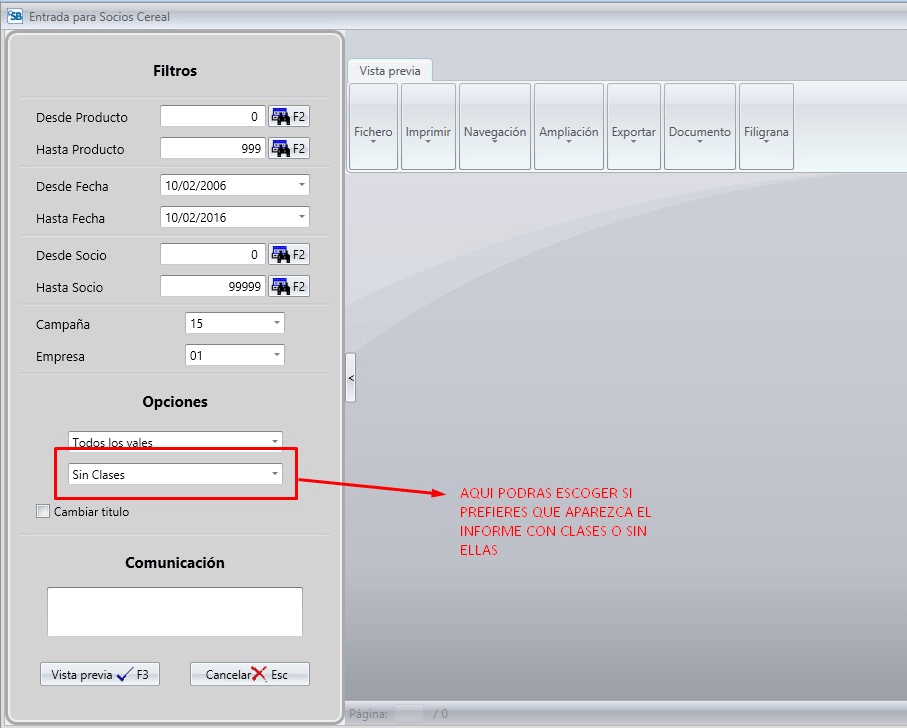Select the Vista previa tab
The width and height of the screenshot is (907, 728).
click(x=390, y=70)
